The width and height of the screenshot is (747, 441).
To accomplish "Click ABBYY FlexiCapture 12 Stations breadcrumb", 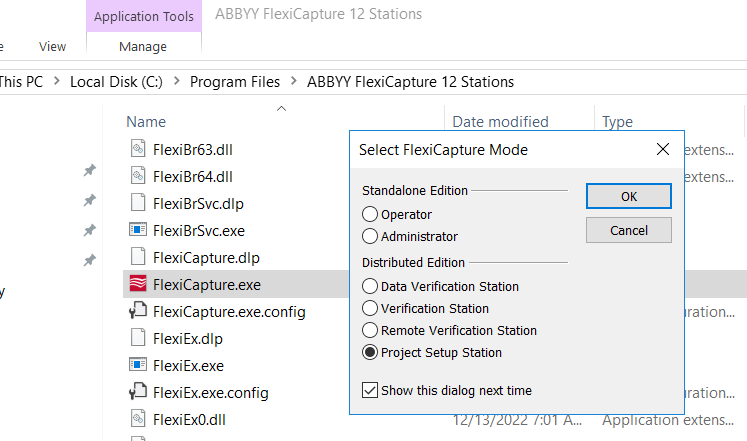I will pyautogui.click(x=410, y=82).
